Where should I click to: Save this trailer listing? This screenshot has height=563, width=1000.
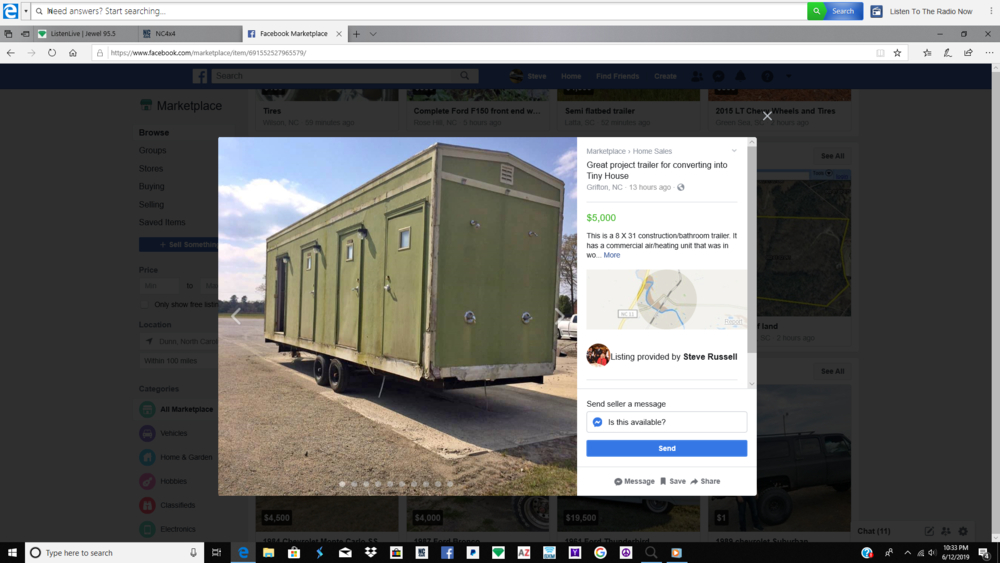tap(673, 481)
